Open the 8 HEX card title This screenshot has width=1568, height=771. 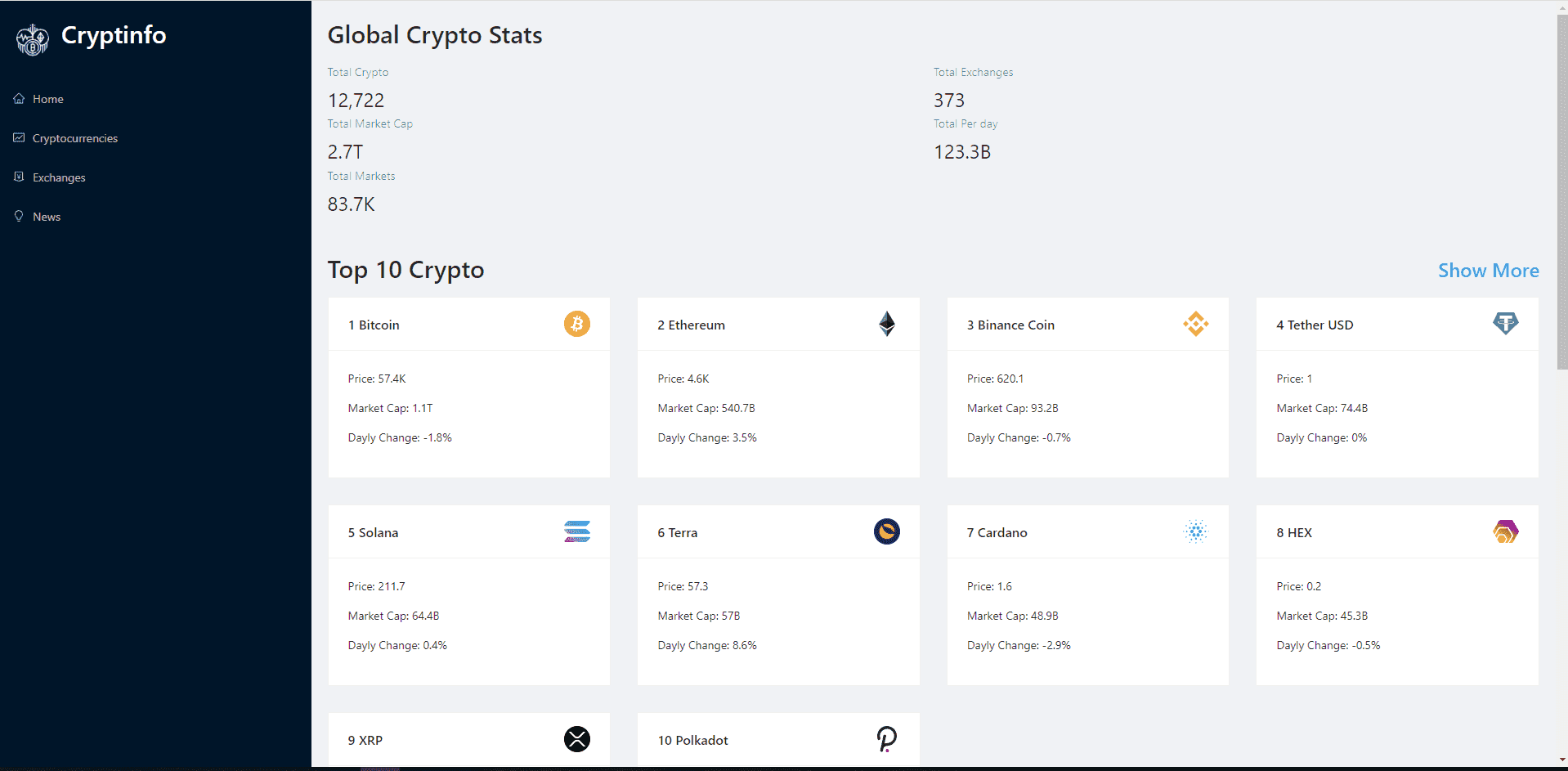point(1294,532)
